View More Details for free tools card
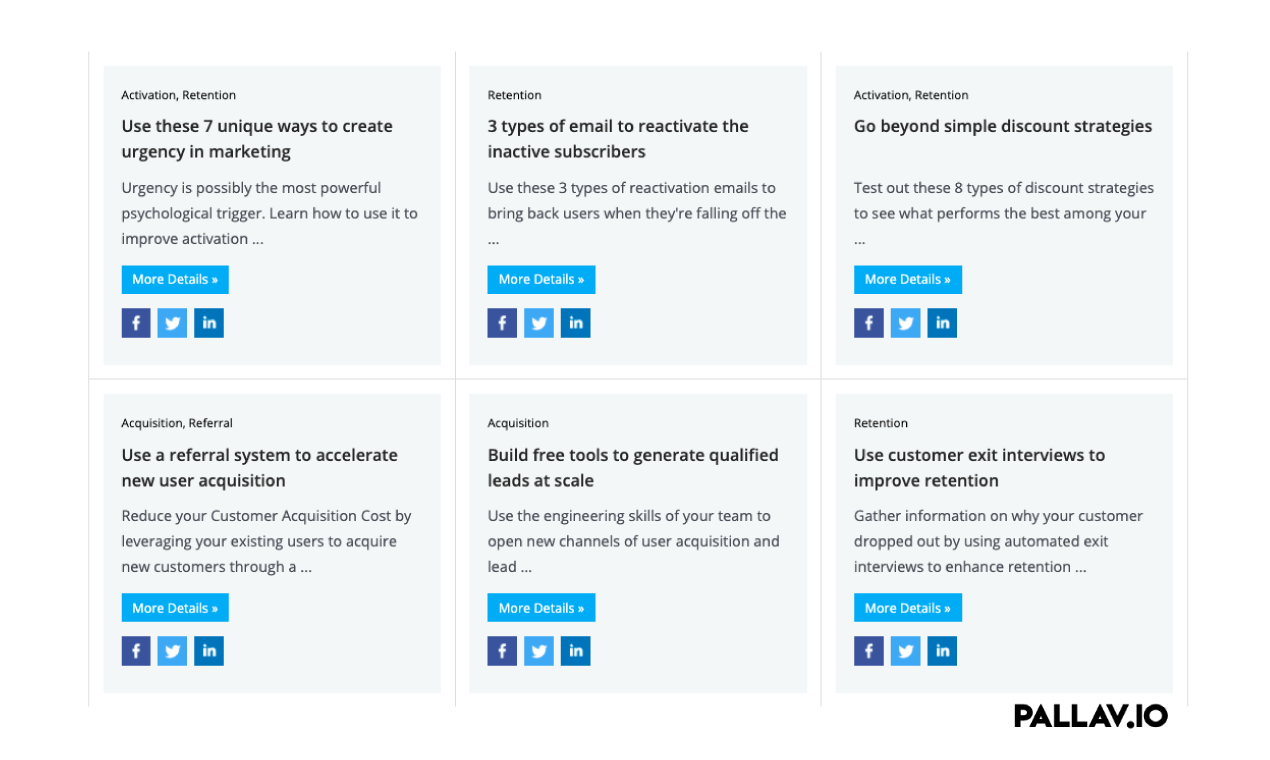Image resolution: width=1270 pixels, height=760 pixels. [x=541, y=608]
